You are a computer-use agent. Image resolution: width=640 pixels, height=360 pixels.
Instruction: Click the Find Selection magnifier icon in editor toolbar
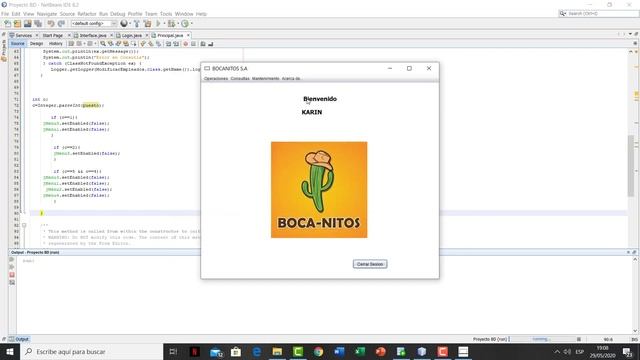pos(103,44)
